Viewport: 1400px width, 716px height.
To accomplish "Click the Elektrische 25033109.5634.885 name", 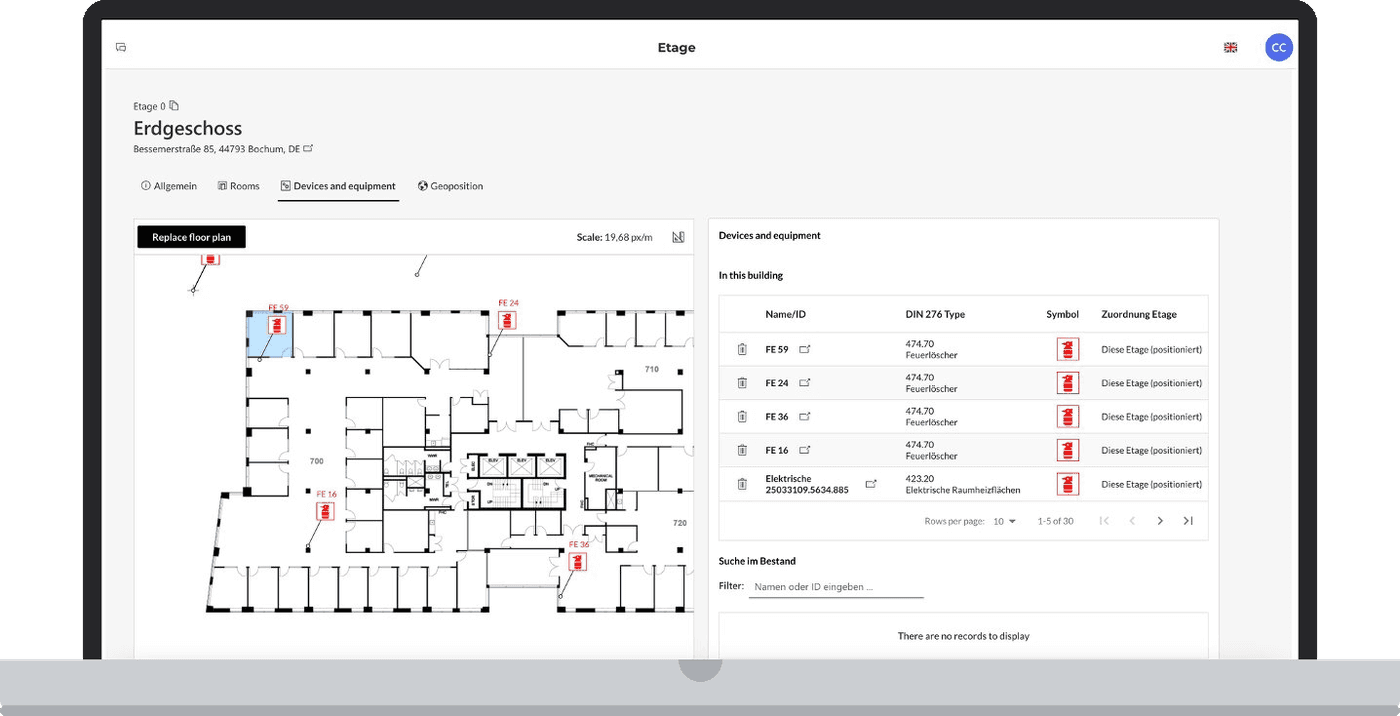I will tap(807, 484).
